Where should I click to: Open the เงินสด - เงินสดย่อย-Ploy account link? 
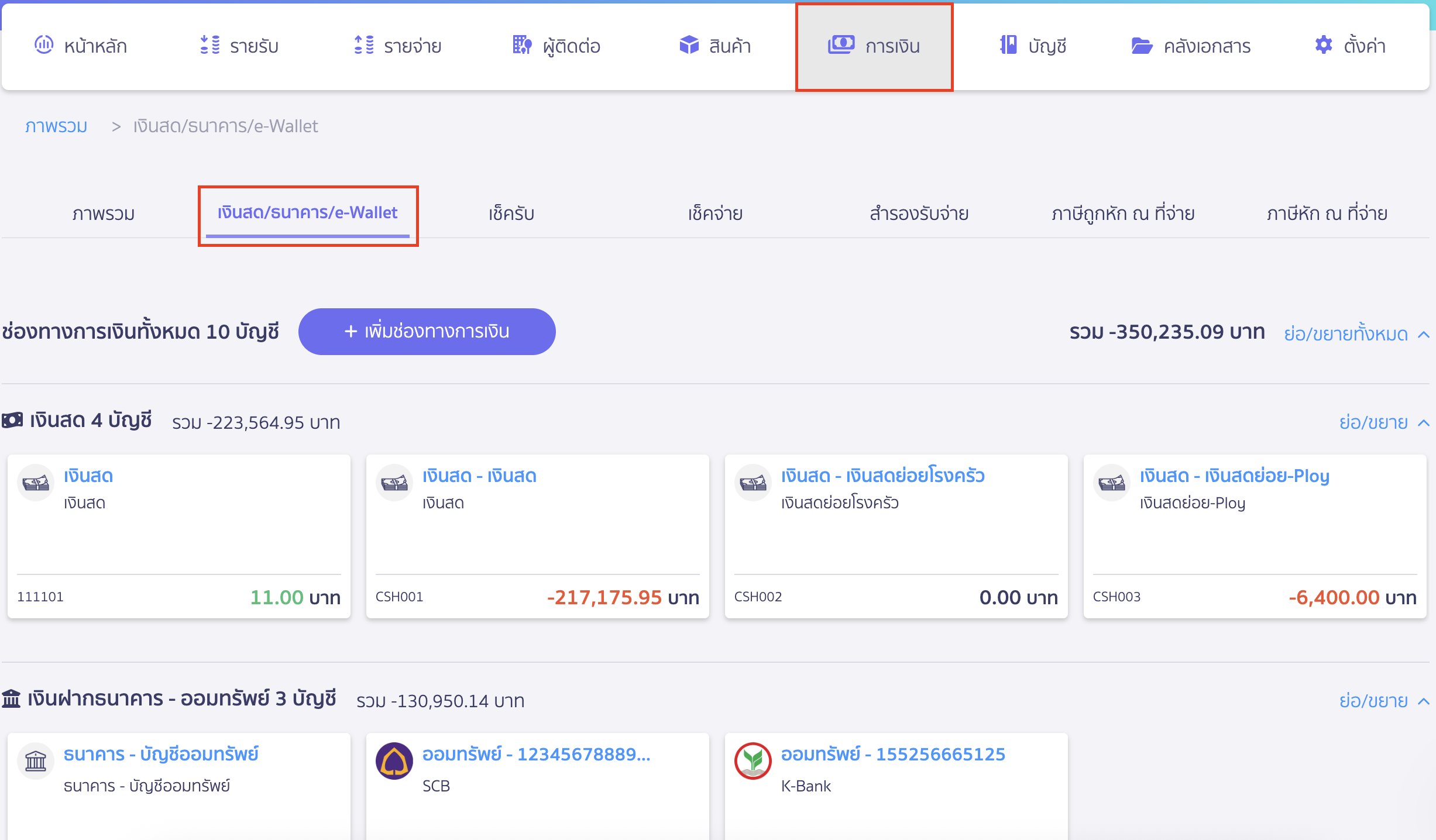tap(1235, 476)
